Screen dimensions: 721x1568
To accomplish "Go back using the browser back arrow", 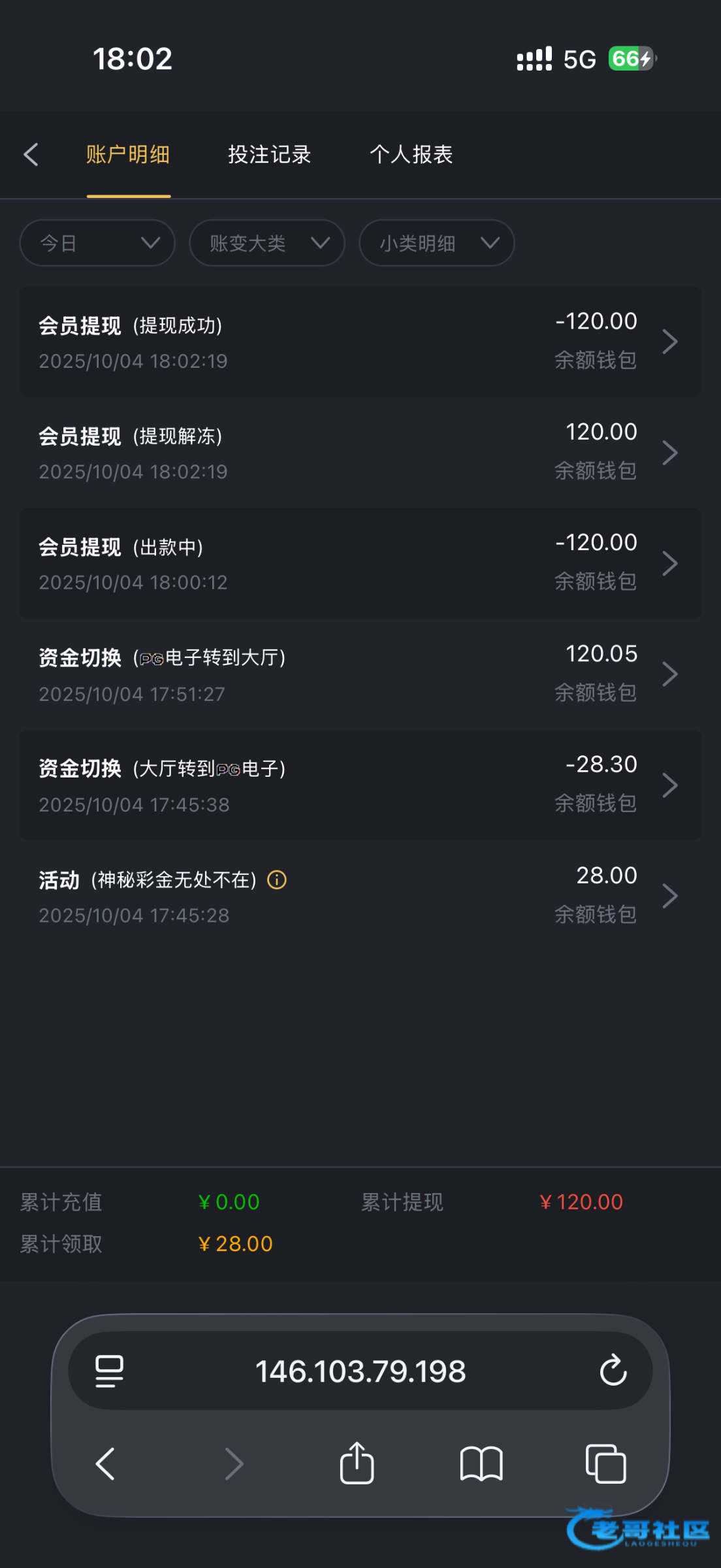I will click(x=105, y=1463).
